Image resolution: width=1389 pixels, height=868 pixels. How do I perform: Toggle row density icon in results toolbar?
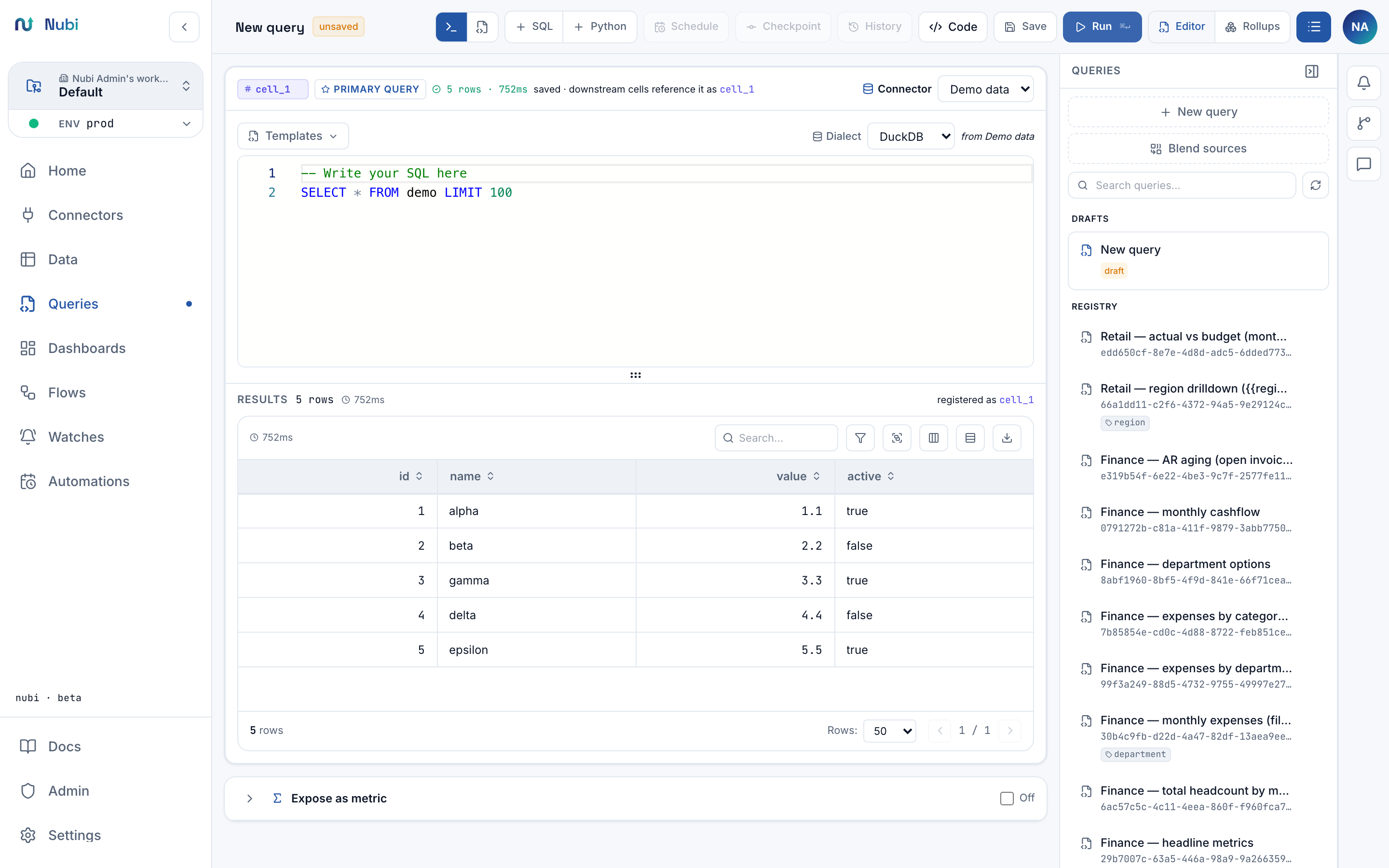970,438
